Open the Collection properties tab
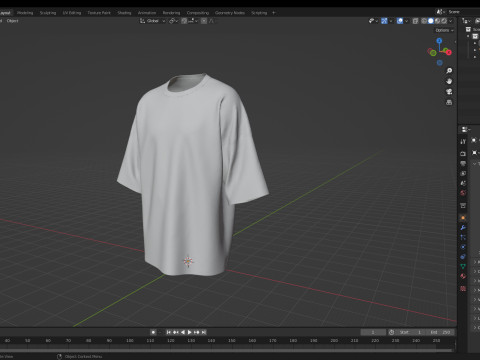 [463, 205]
